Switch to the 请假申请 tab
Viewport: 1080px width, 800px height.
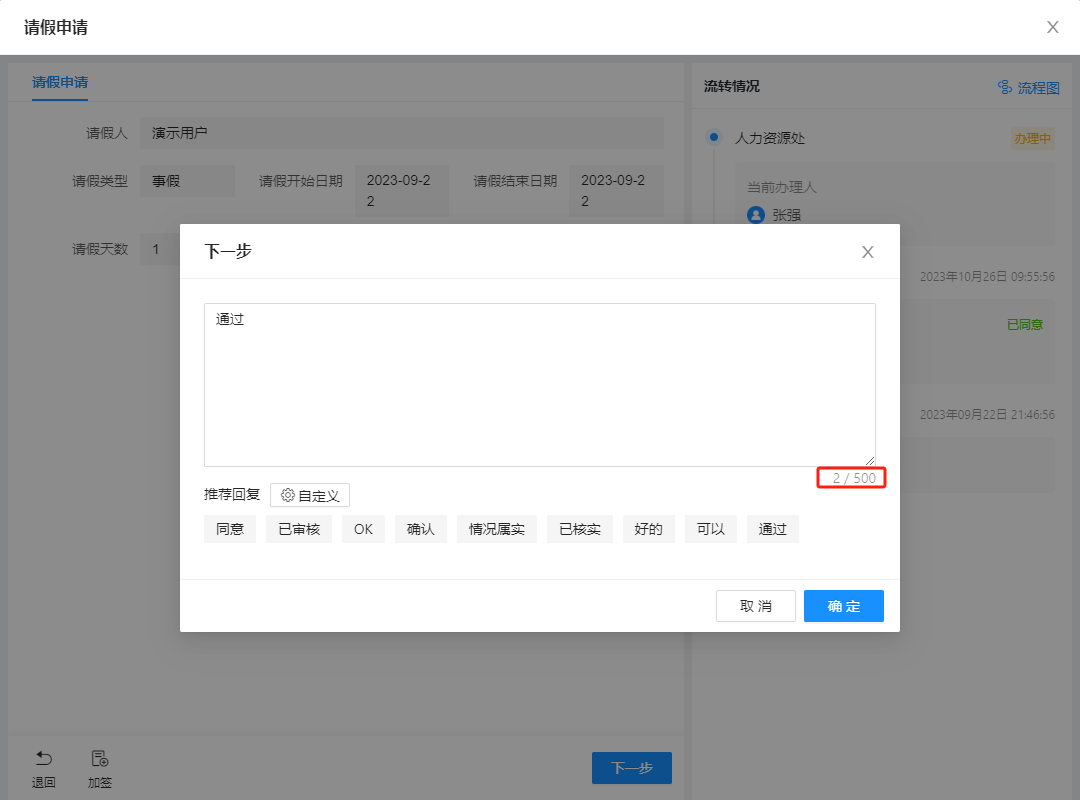60,83
